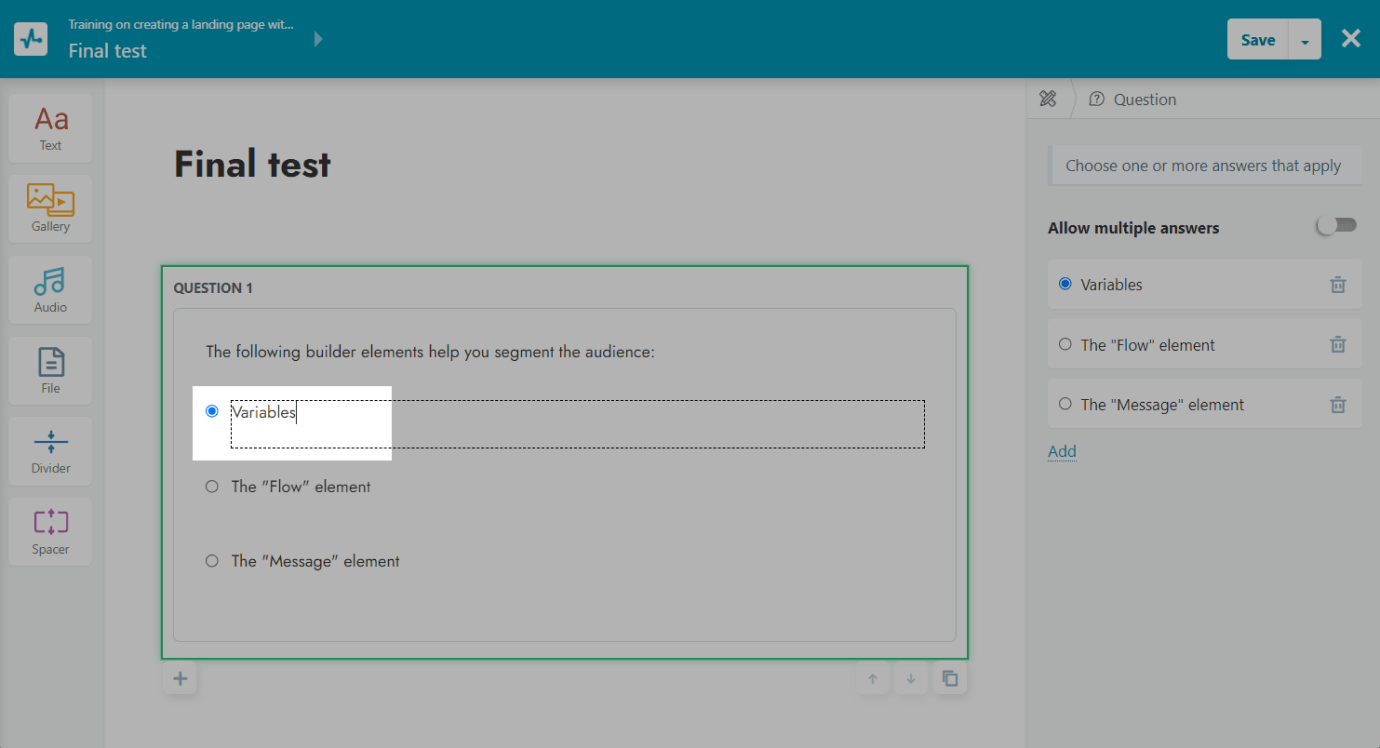The height and width of the screenshot is (748, 1380).
Task: Add a File element
Action: (50, 370)
